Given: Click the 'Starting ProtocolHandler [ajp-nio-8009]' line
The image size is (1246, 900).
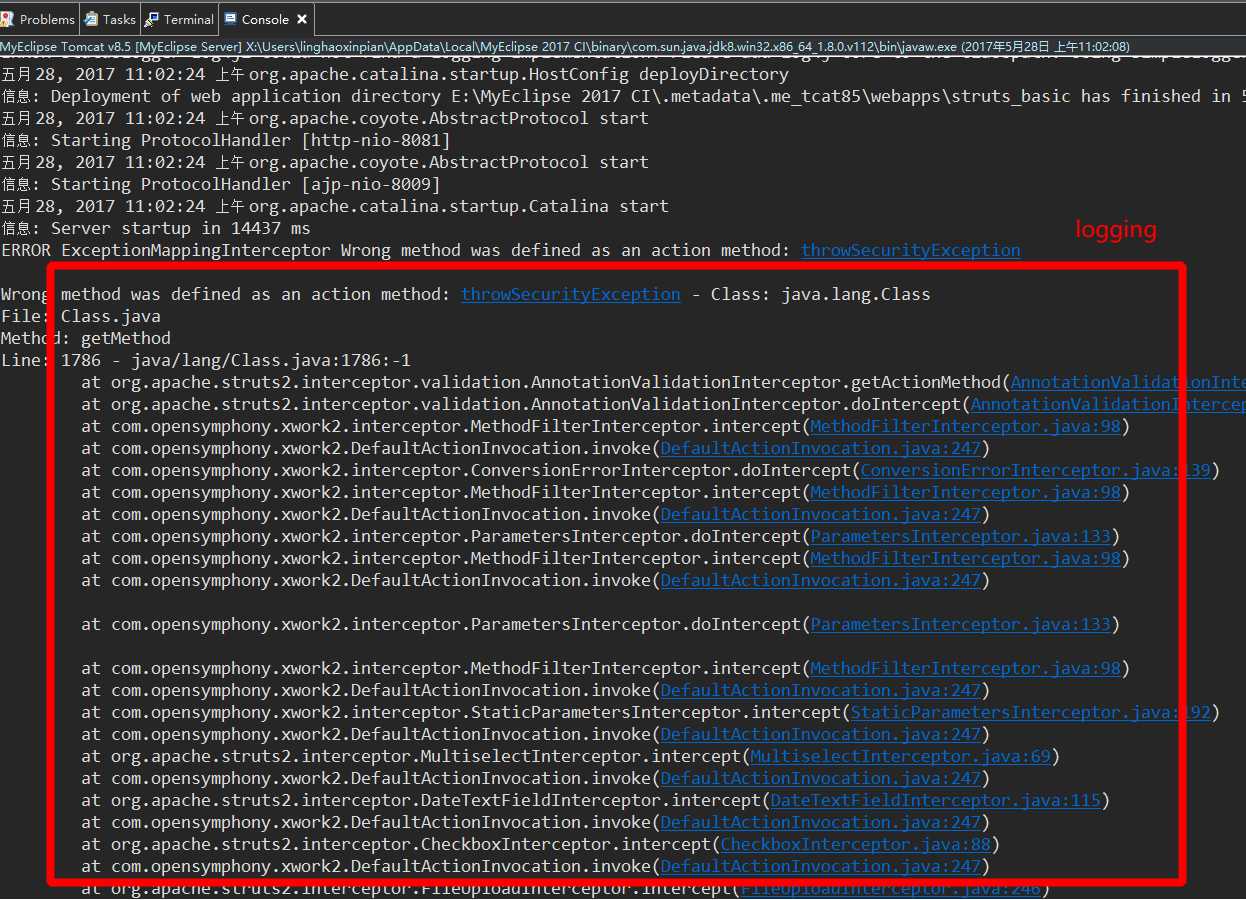Looking at the screenshot, I should (220, 184).
